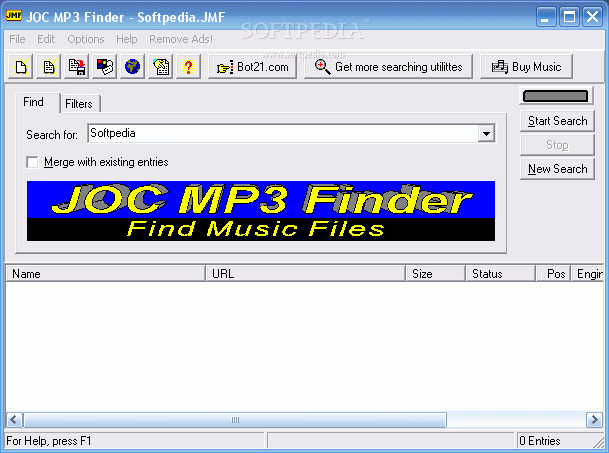
Task: Click the Start Search button
Action: tap(557, 121)
